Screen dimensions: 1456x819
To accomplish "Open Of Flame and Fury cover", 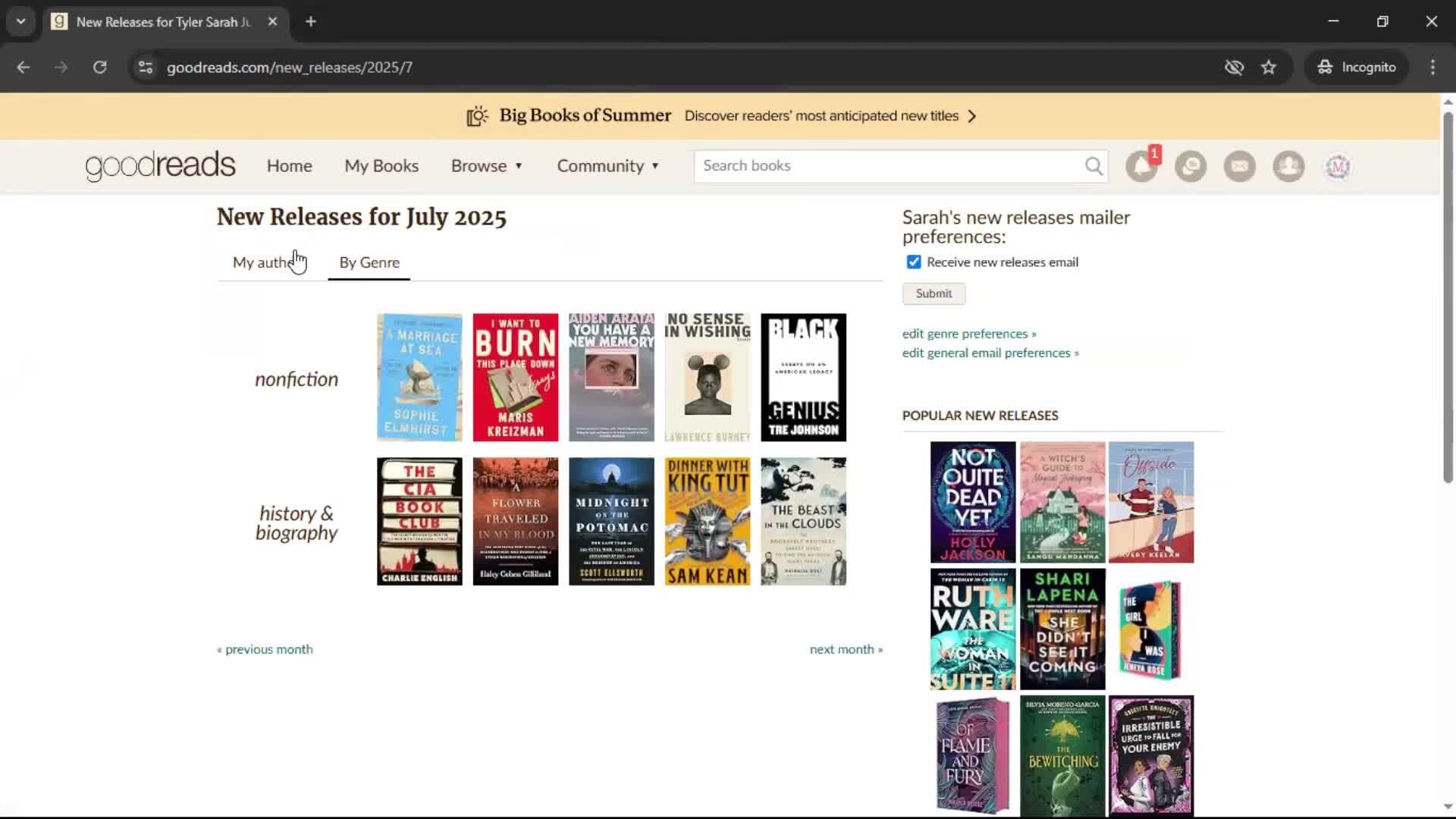I will pyautogui.click(x=973, y=756).
